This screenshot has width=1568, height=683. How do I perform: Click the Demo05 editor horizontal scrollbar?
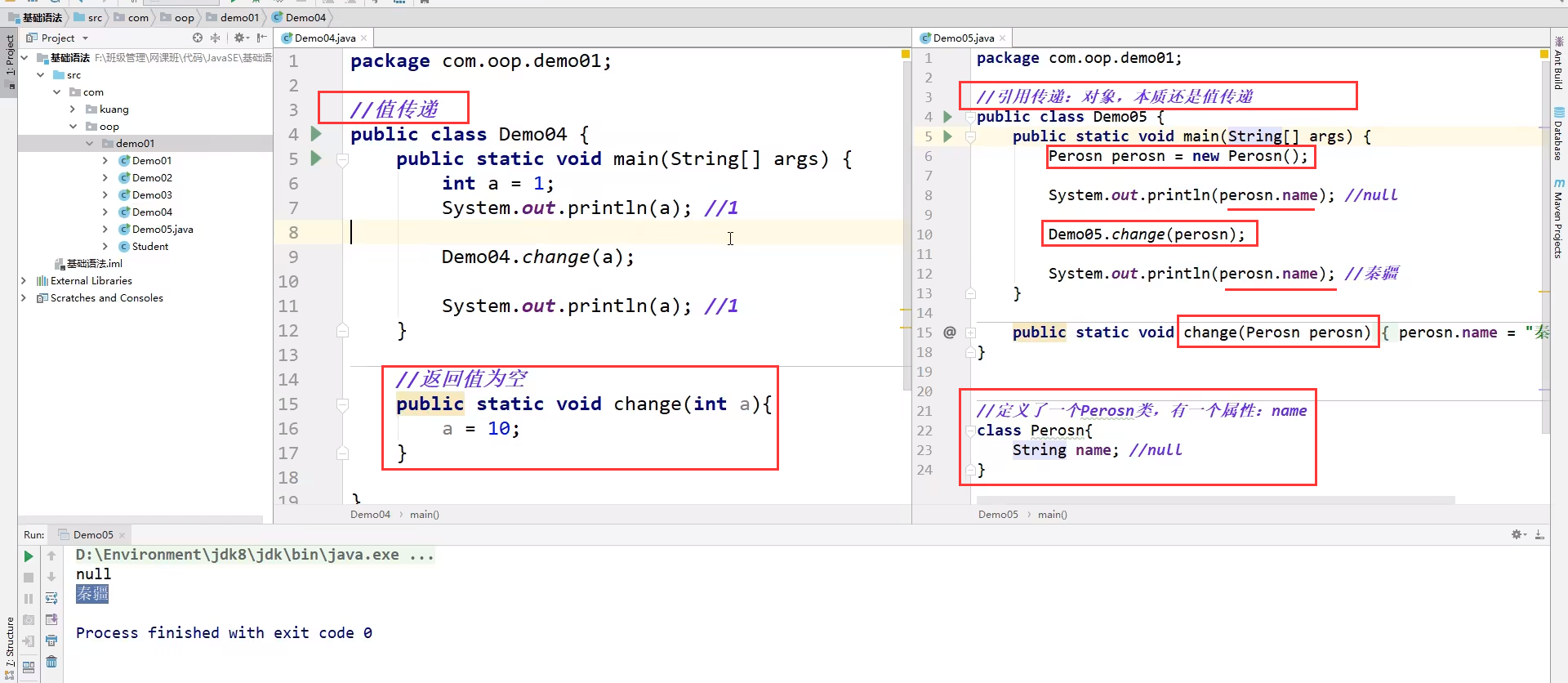[1215, 500]
